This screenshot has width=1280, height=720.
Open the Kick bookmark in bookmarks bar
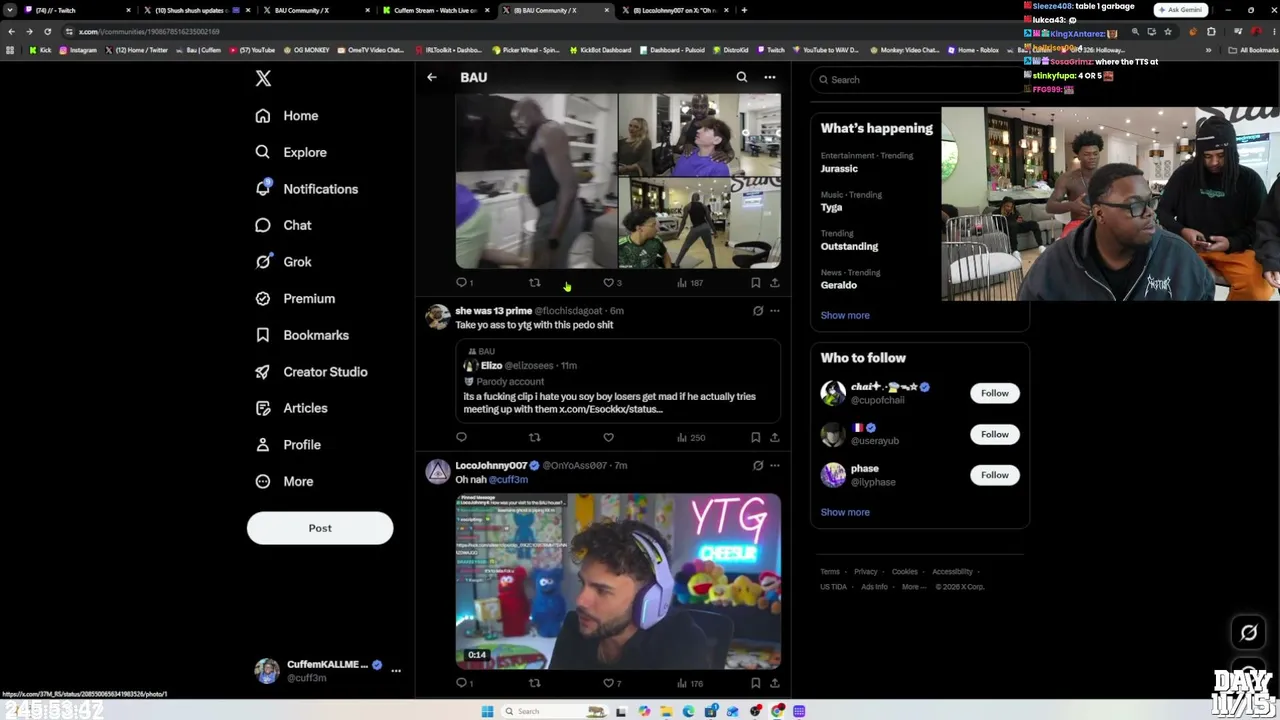[x=39, y=50]
